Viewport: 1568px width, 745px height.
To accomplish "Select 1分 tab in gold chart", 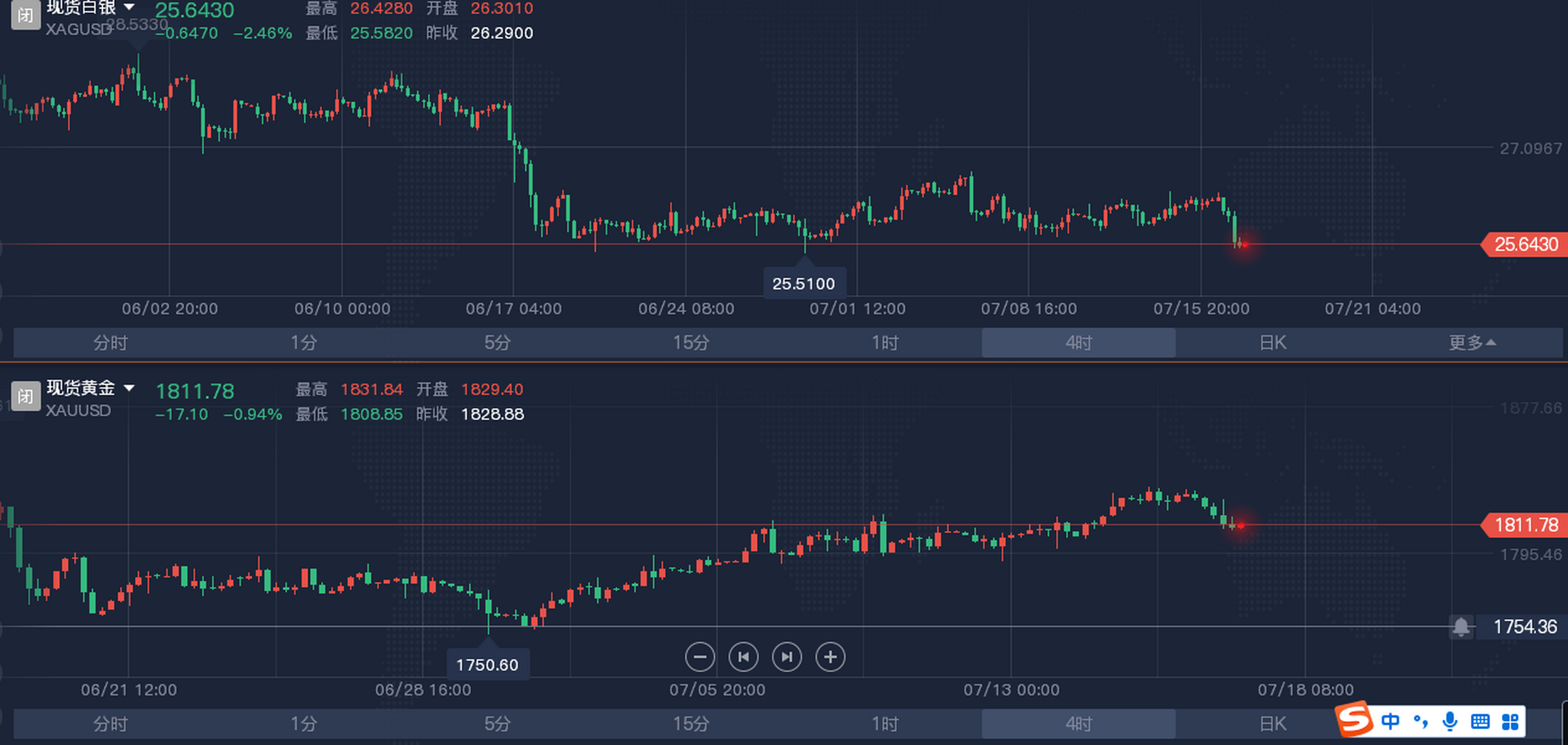I will coord(304,723).
